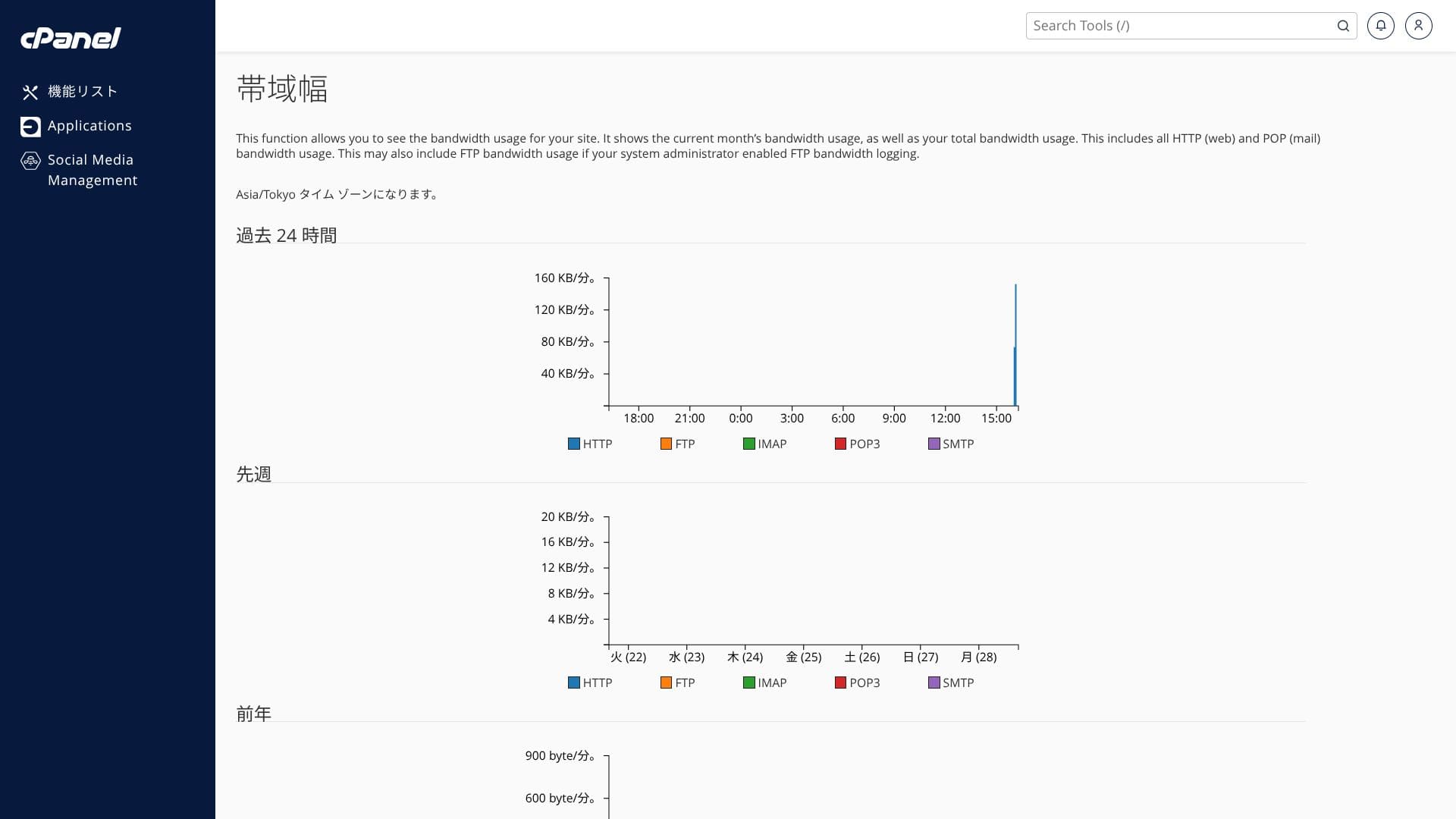1456x819 pixels.
Task: Toggle HTTP series in 先週 chart legend
Action: click(590, 683)
